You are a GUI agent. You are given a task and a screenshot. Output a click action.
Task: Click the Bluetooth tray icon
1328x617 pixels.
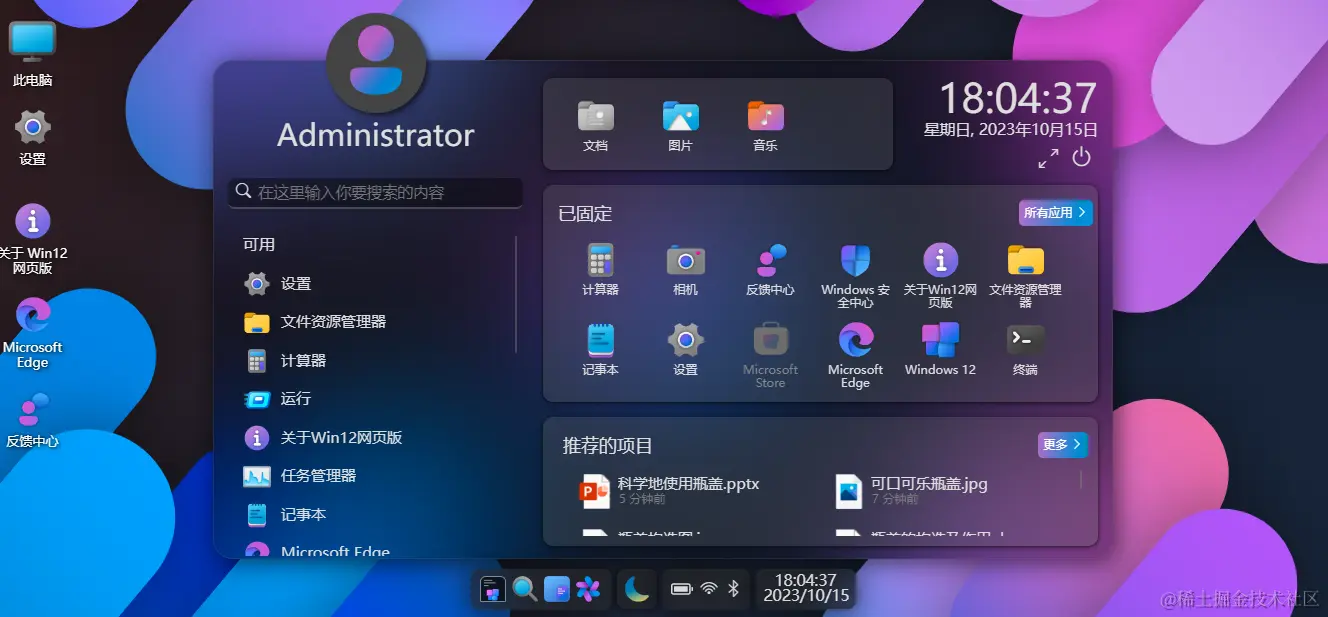tap(733, 589)
